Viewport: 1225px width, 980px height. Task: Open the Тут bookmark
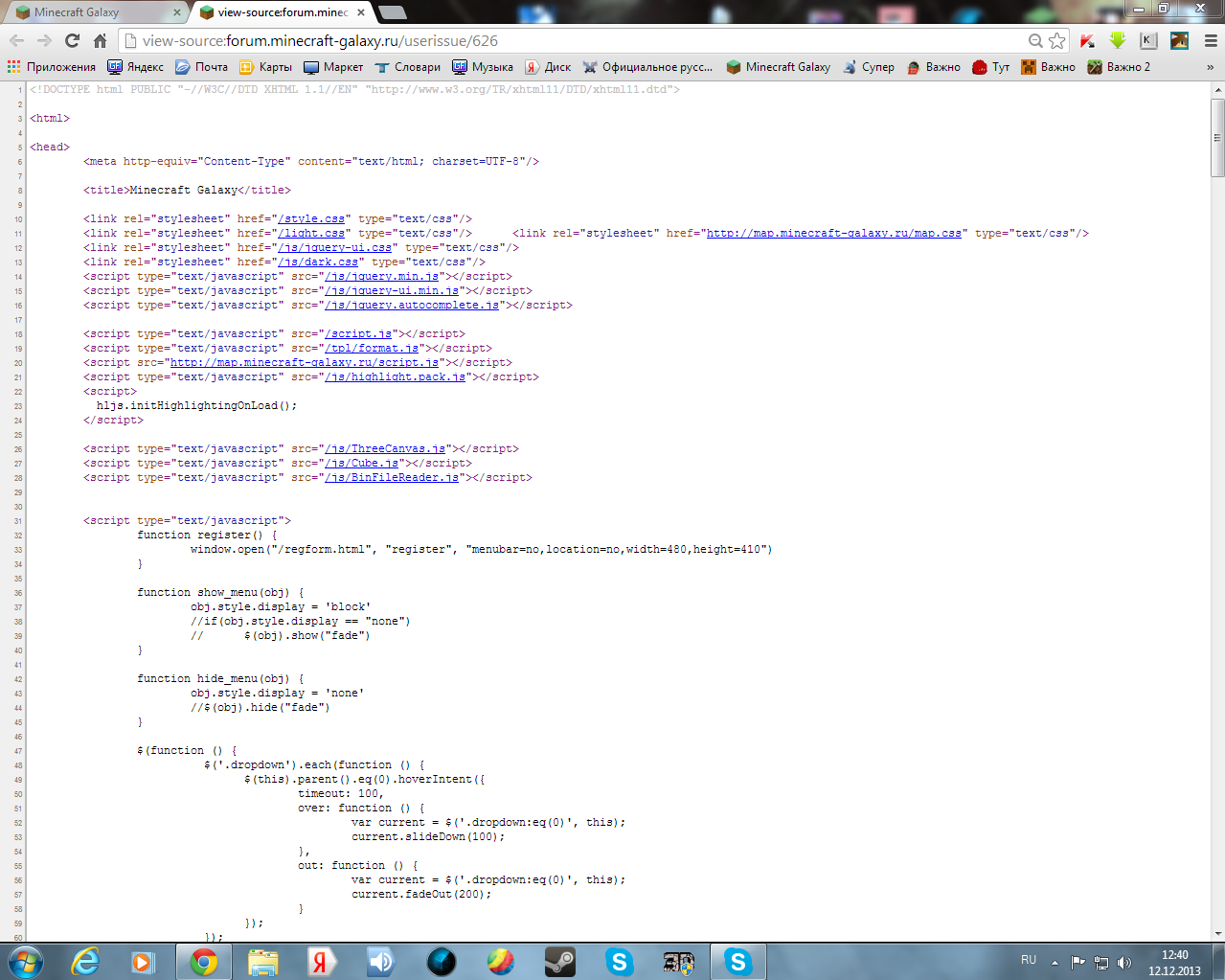(x=991, y=67)
